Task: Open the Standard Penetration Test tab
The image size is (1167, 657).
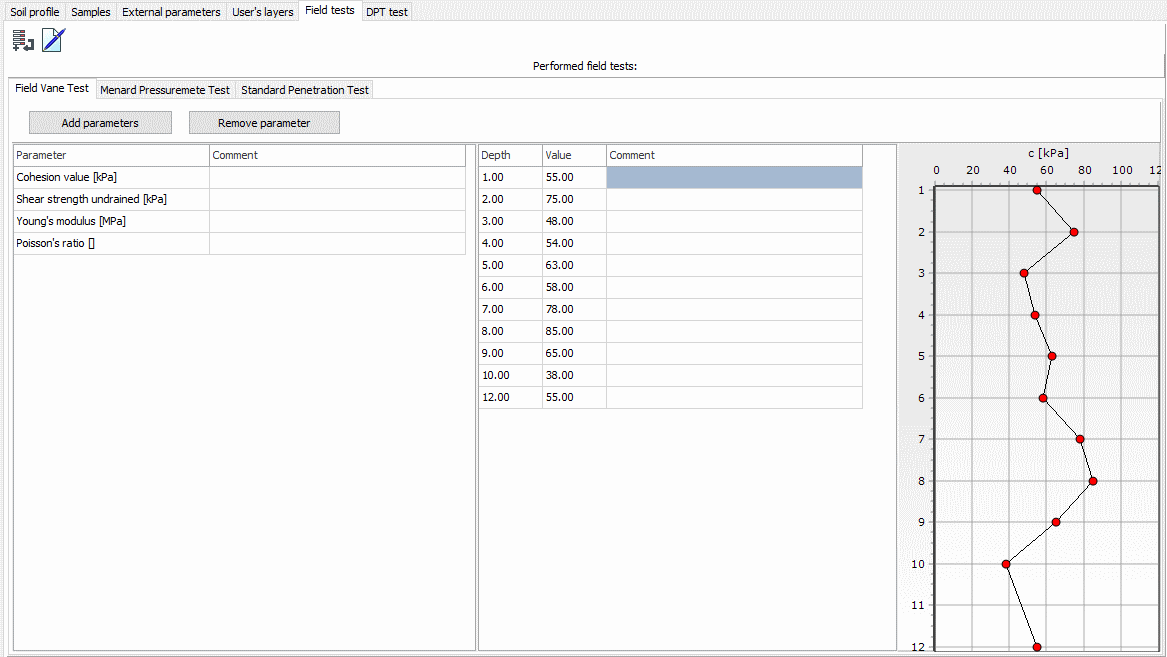Action: [x=305, y=90]
